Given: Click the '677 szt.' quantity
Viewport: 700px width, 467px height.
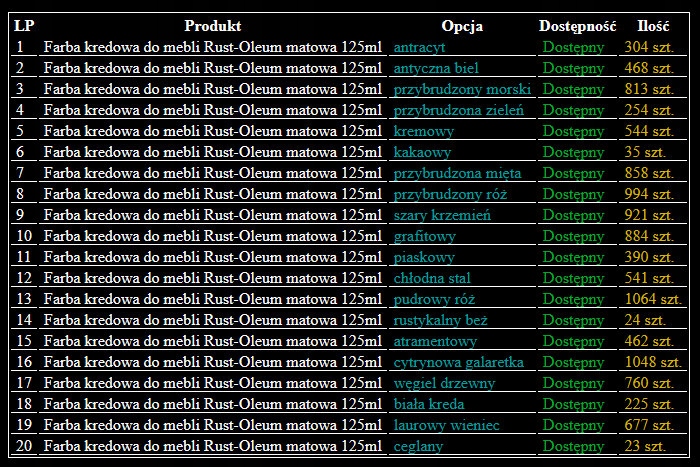Looking at the screenshot, I should [x=649, y=425].
